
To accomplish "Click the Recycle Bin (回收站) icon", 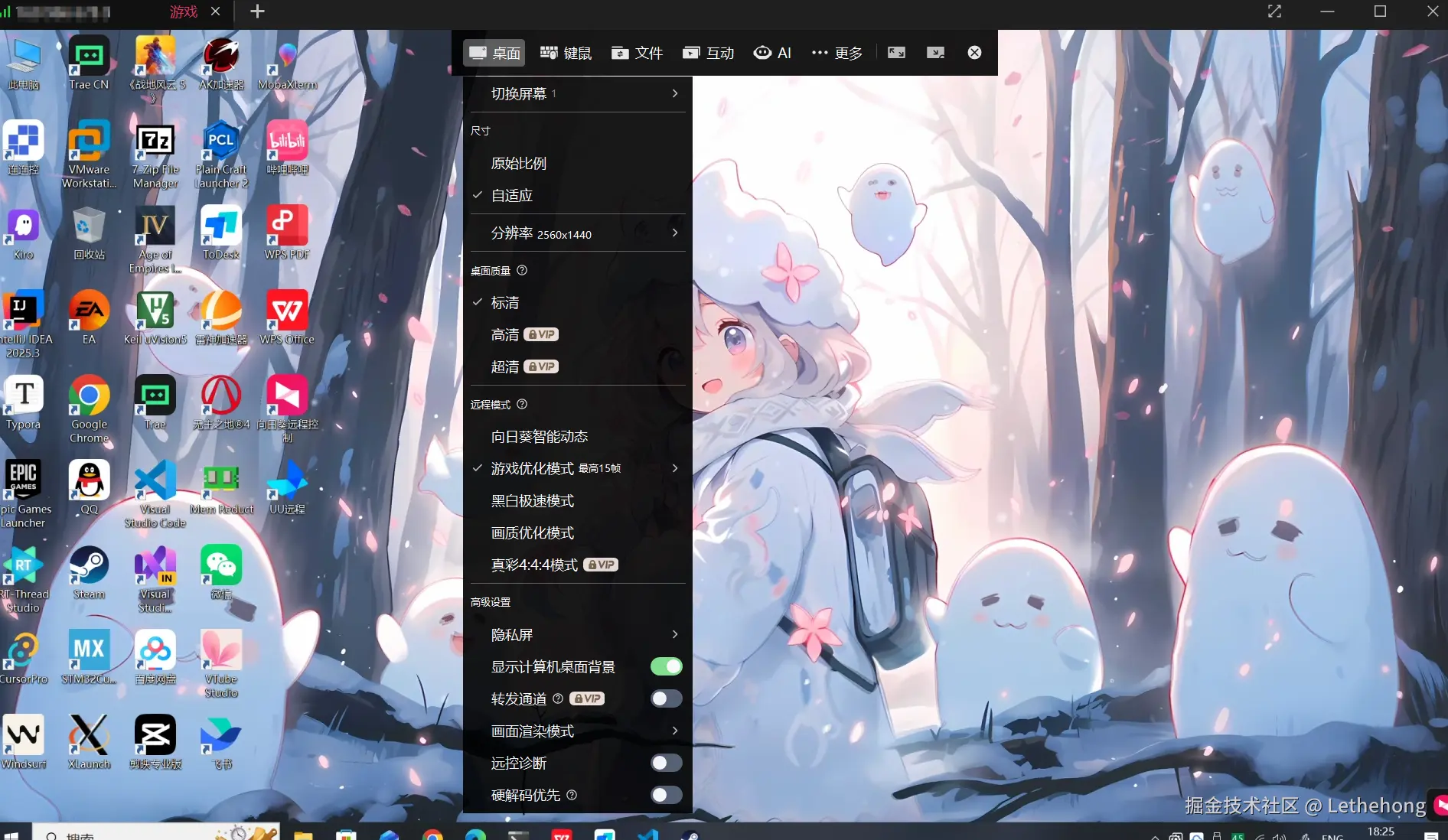I will [x=89, y=233].
